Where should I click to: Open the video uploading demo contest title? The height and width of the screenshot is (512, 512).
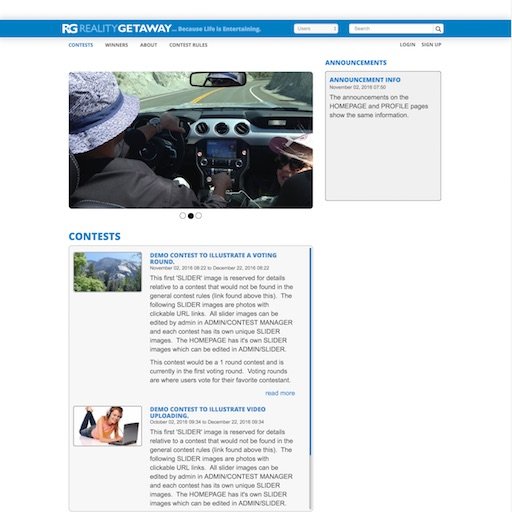point(208,412)
